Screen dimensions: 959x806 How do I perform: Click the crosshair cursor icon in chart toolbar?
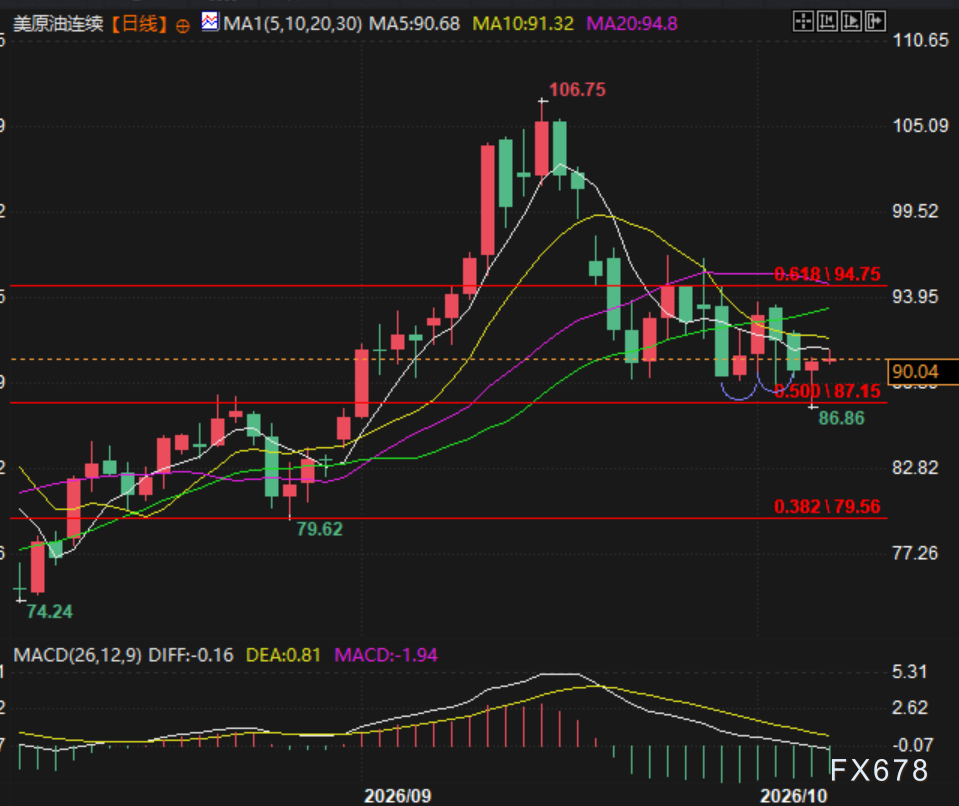point(803,21)
